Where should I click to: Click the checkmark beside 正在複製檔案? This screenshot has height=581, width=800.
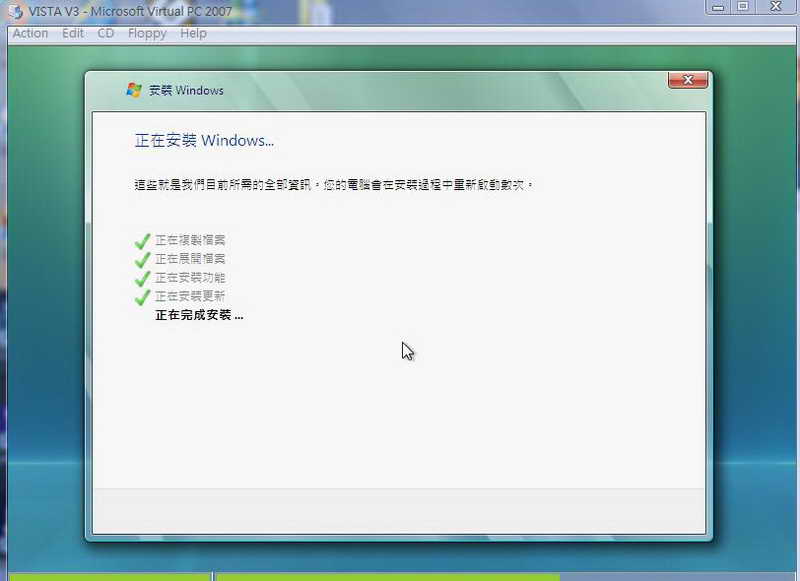tap(143, 241)
